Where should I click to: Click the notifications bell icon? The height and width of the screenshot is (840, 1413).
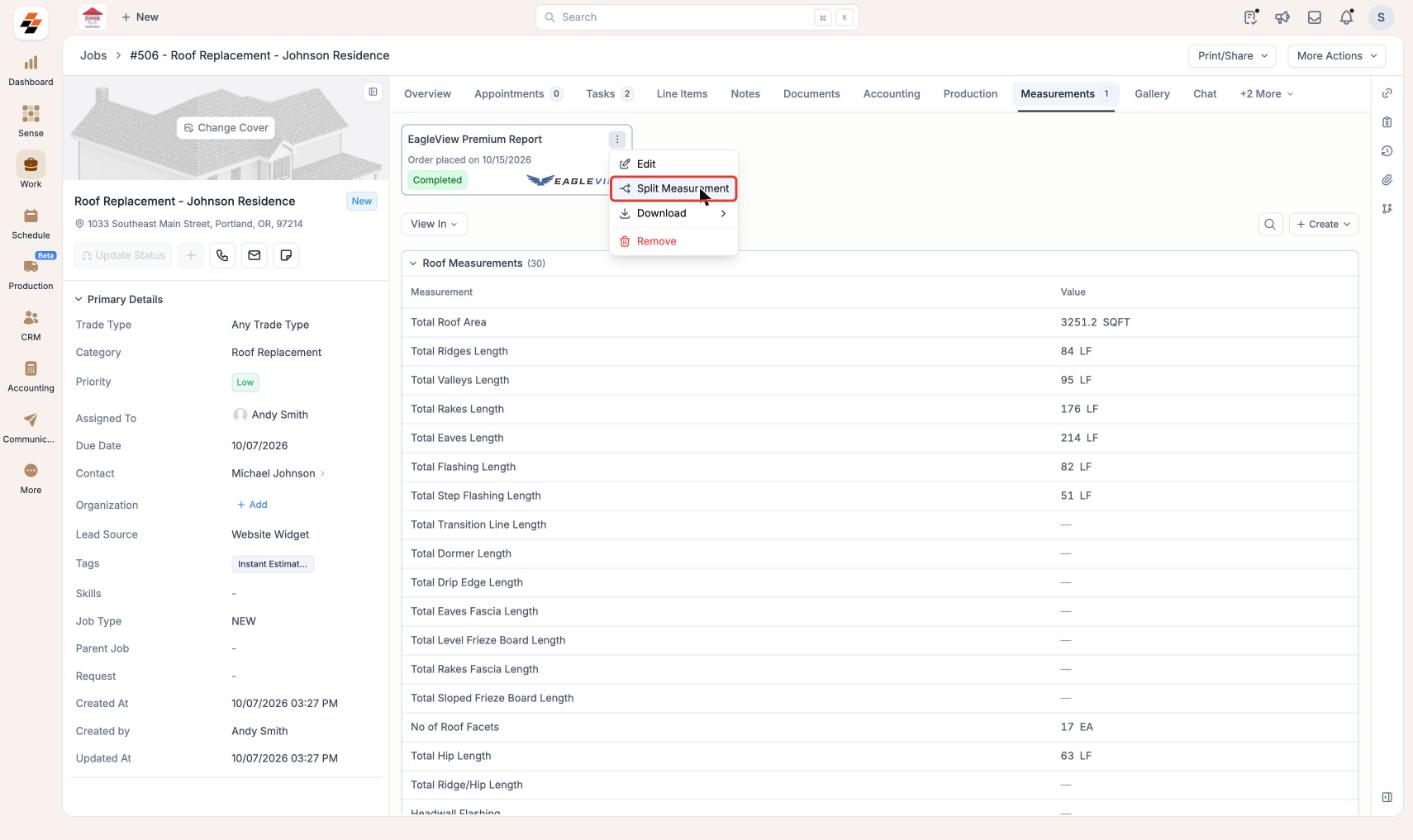pyautogui.click(x=1346, y=17)
